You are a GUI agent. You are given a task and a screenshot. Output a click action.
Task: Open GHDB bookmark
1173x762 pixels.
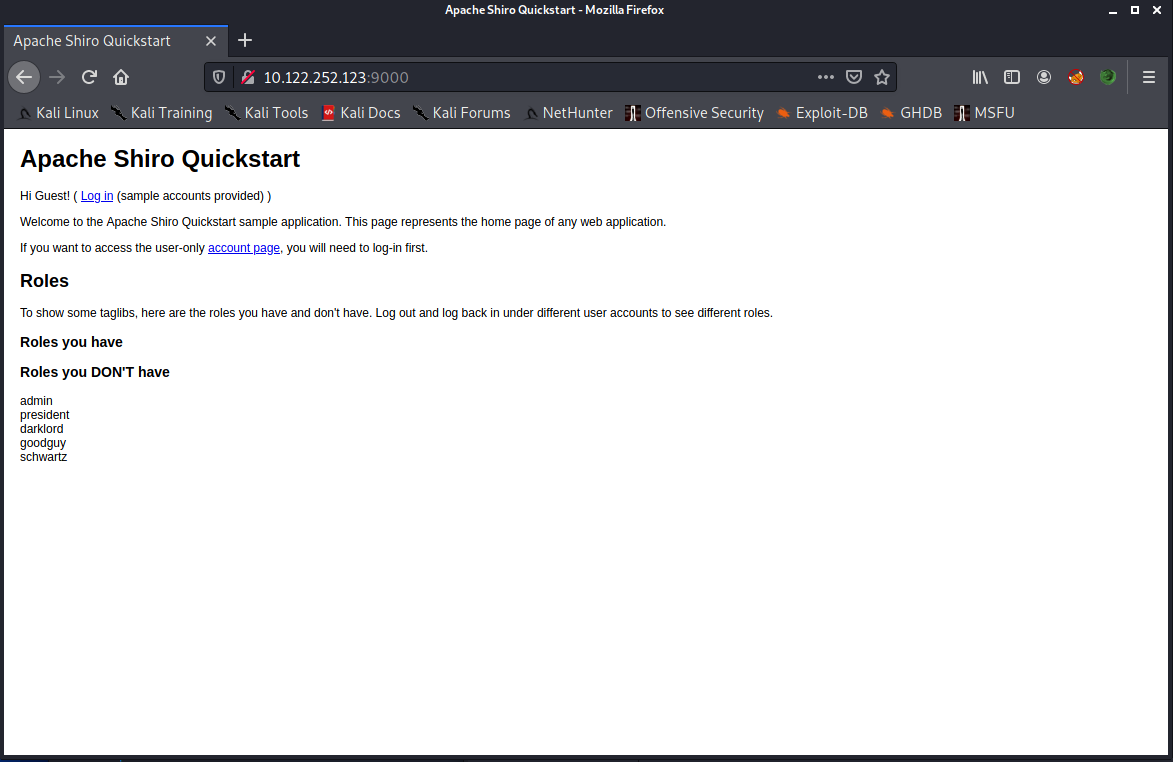[910, 113]
